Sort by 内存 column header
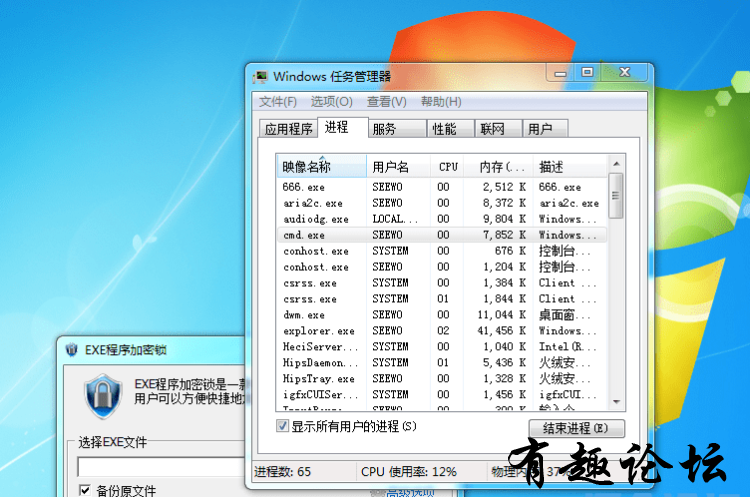750x497 pixels. pyautogui.click(x=499, y=167)
